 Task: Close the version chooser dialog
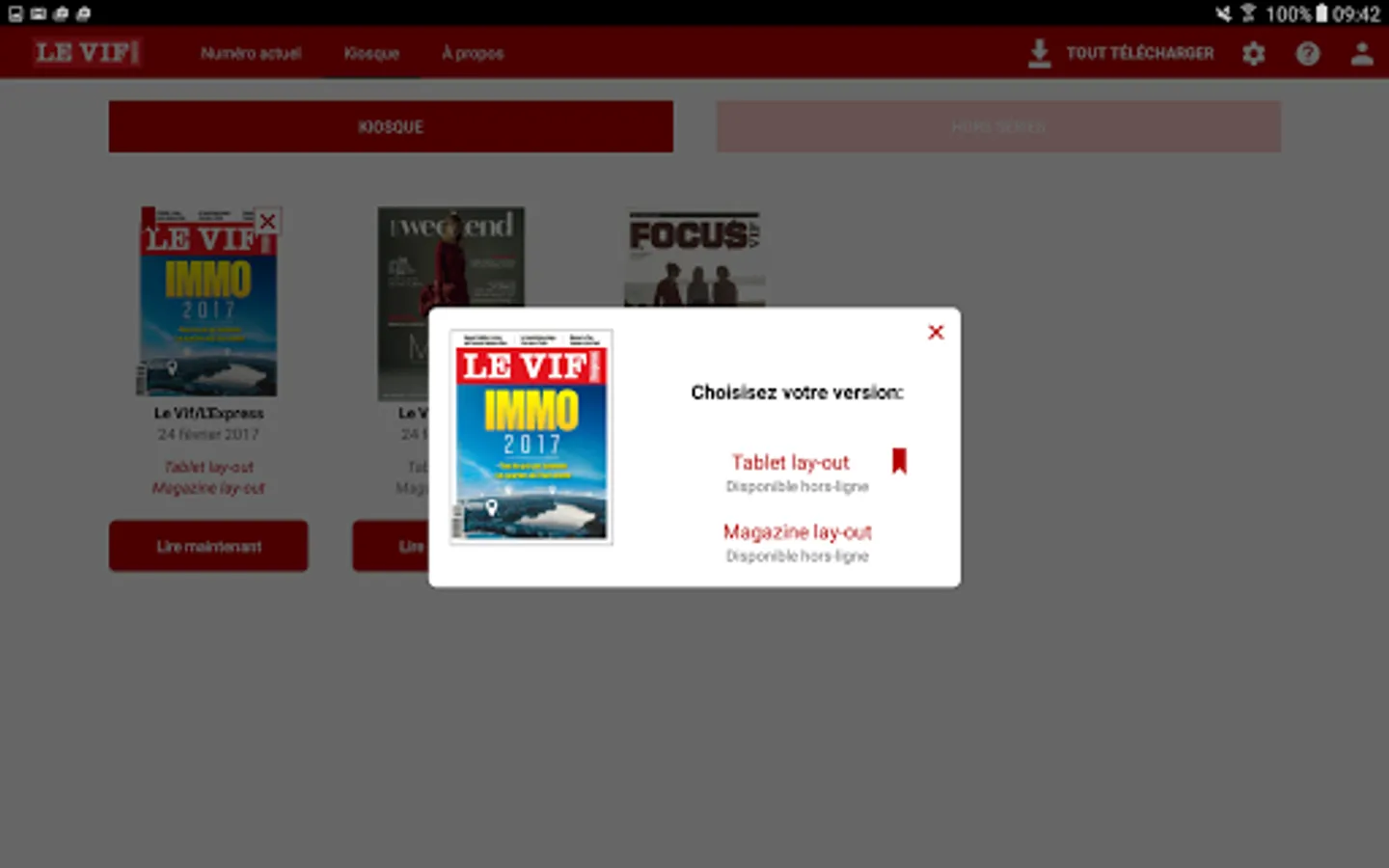[936, 332]
